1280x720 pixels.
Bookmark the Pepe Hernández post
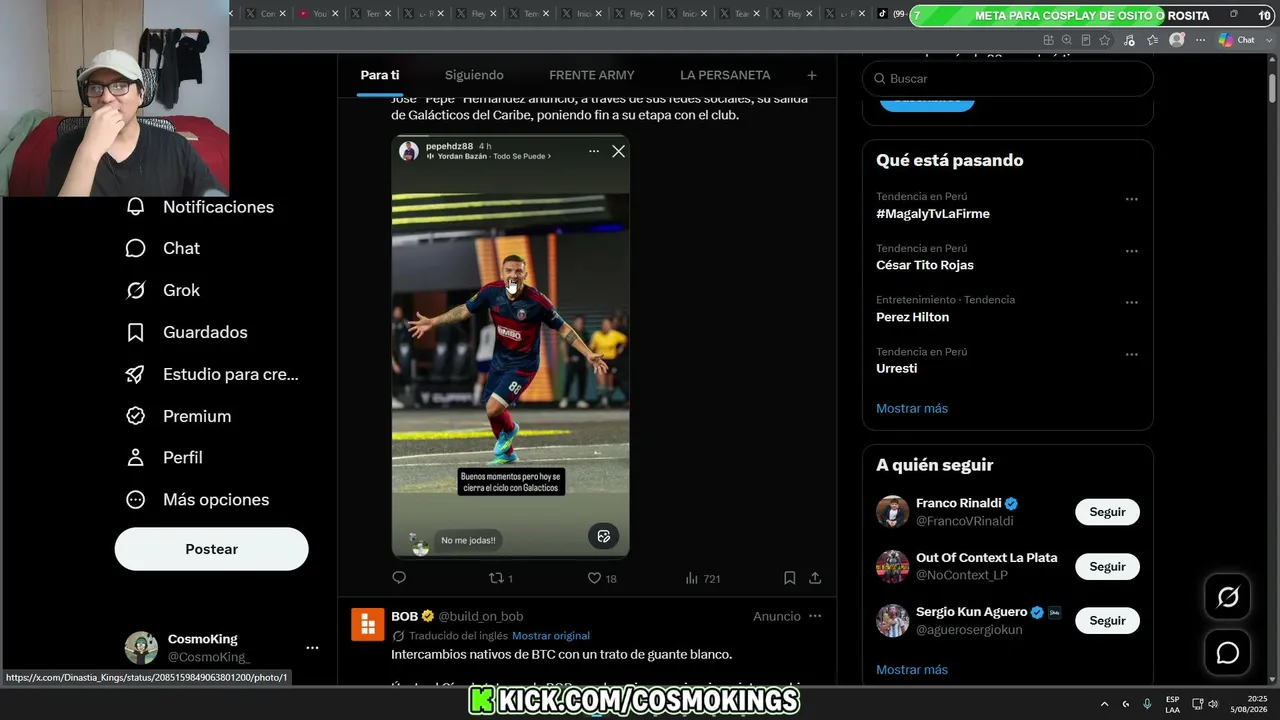point(790,578)
